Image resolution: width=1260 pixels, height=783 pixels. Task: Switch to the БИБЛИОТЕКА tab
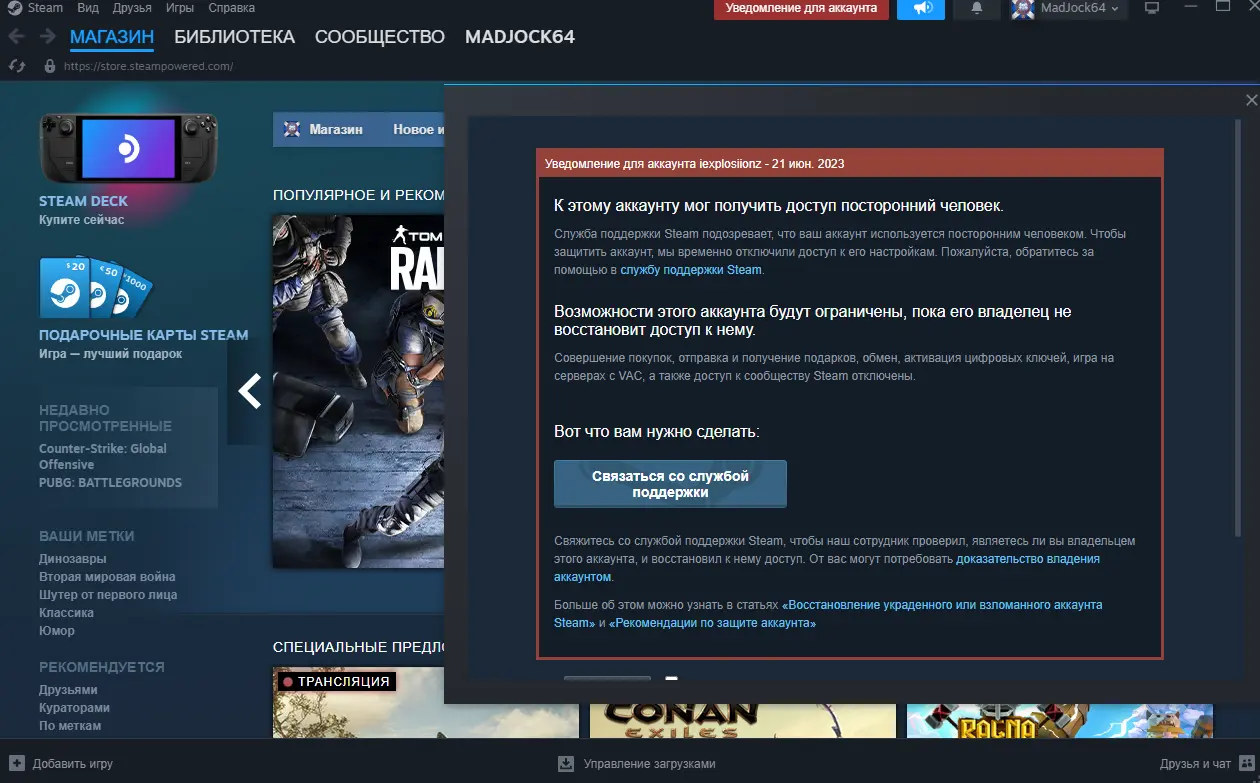point(235,37)
